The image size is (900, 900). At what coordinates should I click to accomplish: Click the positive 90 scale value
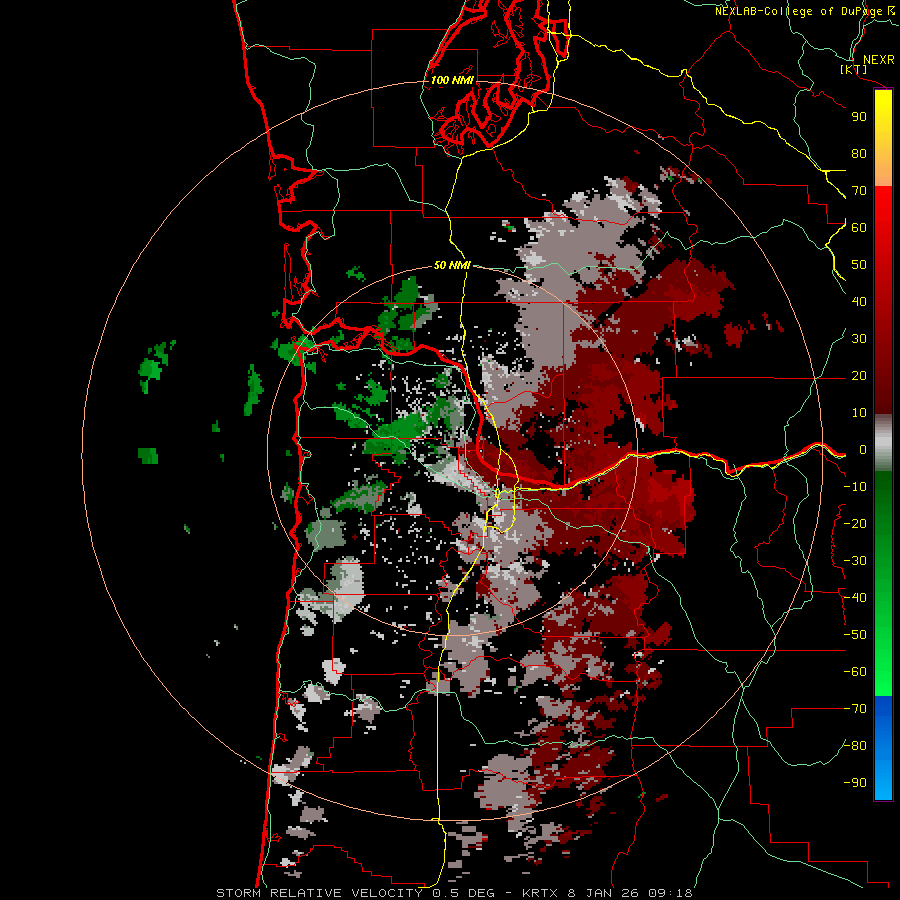point(859,117)
